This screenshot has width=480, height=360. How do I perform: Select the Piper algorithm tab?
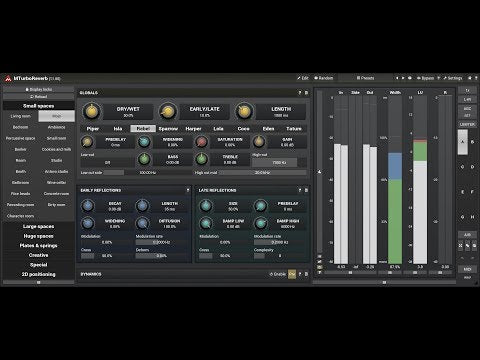coord(93,129)
